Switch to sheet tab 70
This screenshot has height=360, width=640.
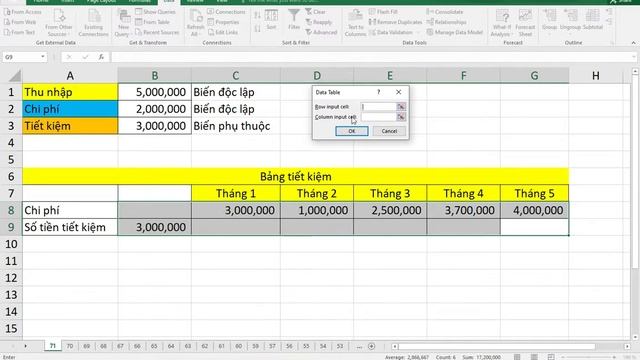[70, 346]
